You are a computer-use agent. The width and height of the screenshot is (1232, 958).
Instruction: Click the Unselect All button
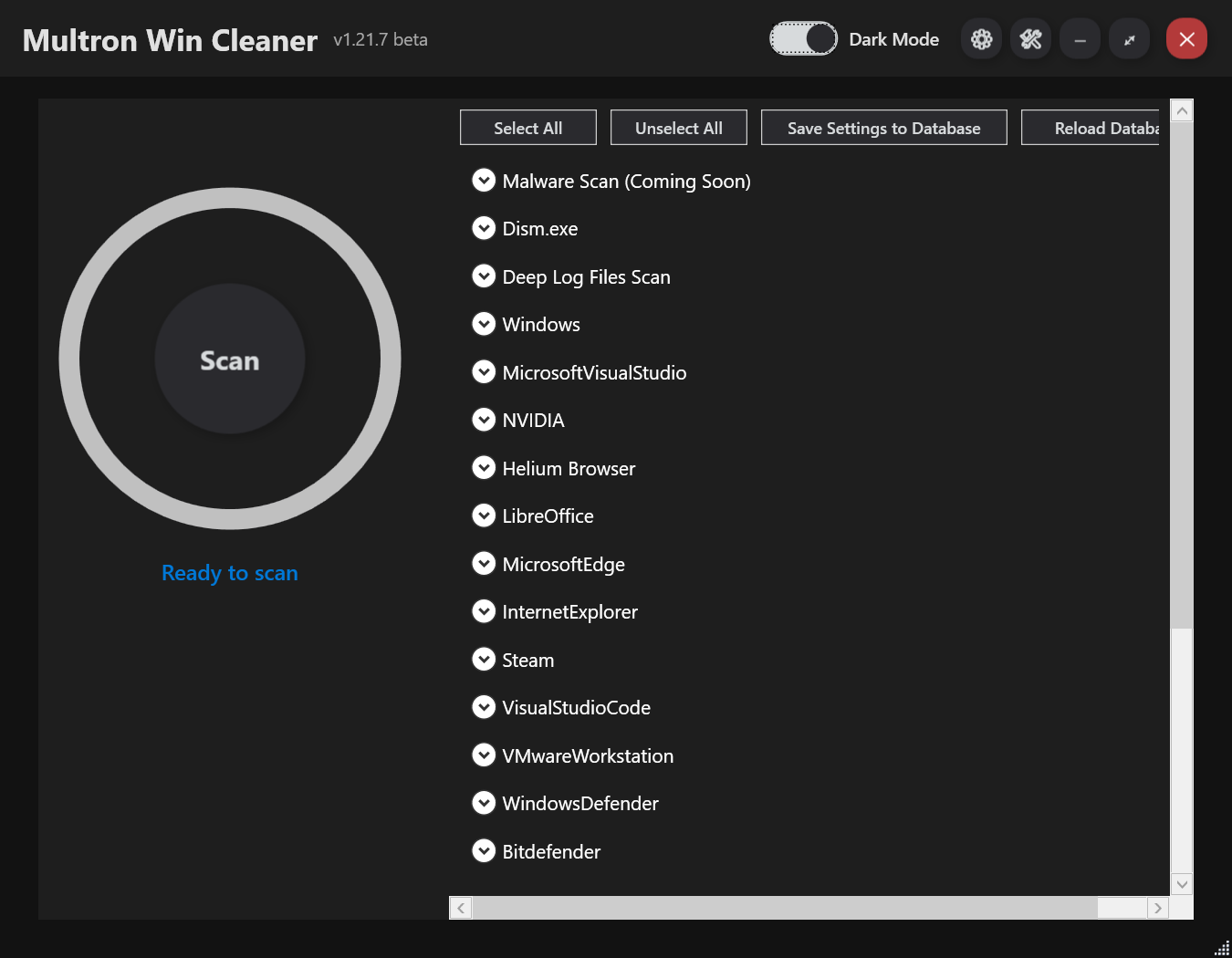click(679, 128)
